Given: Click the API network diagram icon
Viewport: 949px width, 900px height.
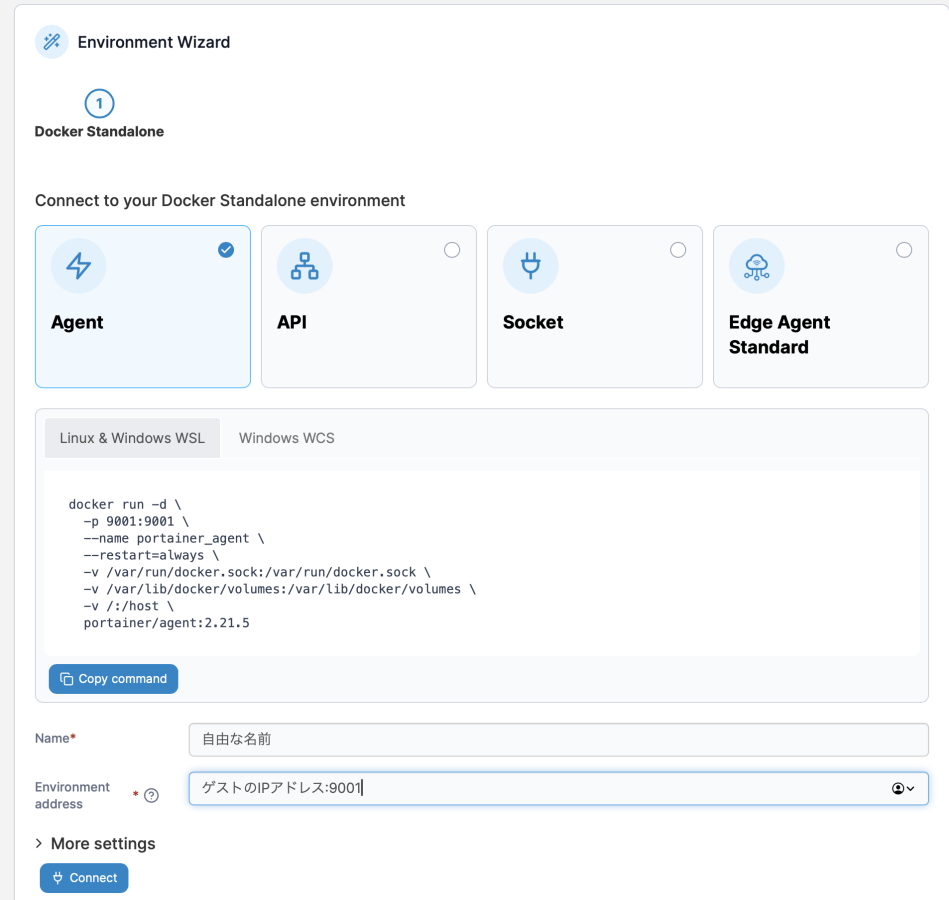Looking at the screenshot, I should point(304,266).
